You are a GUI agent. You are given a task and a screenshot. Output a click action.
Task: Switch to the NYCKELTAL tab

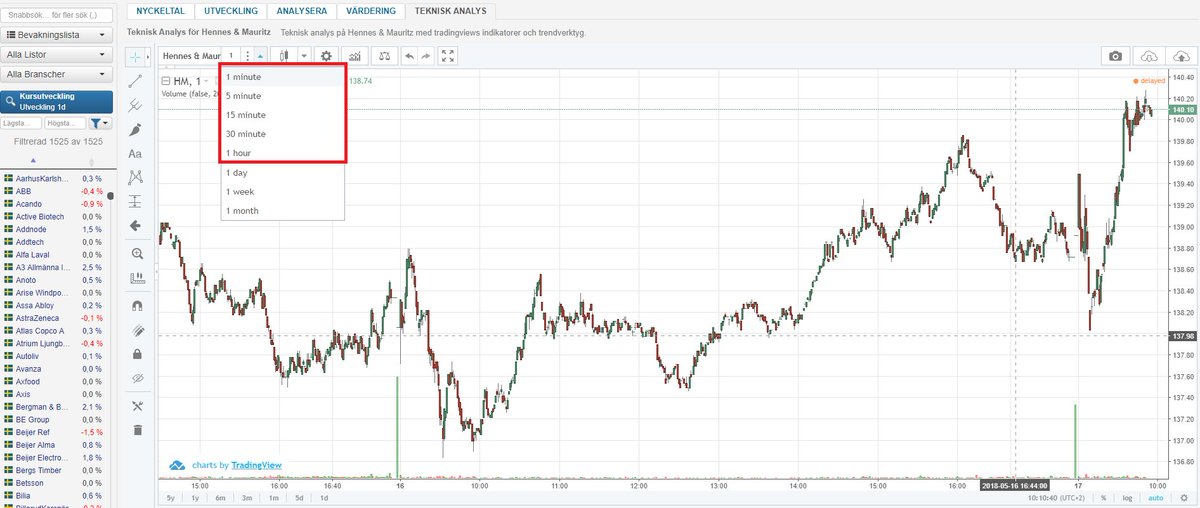pyautogui.click(x=159, y=10)
